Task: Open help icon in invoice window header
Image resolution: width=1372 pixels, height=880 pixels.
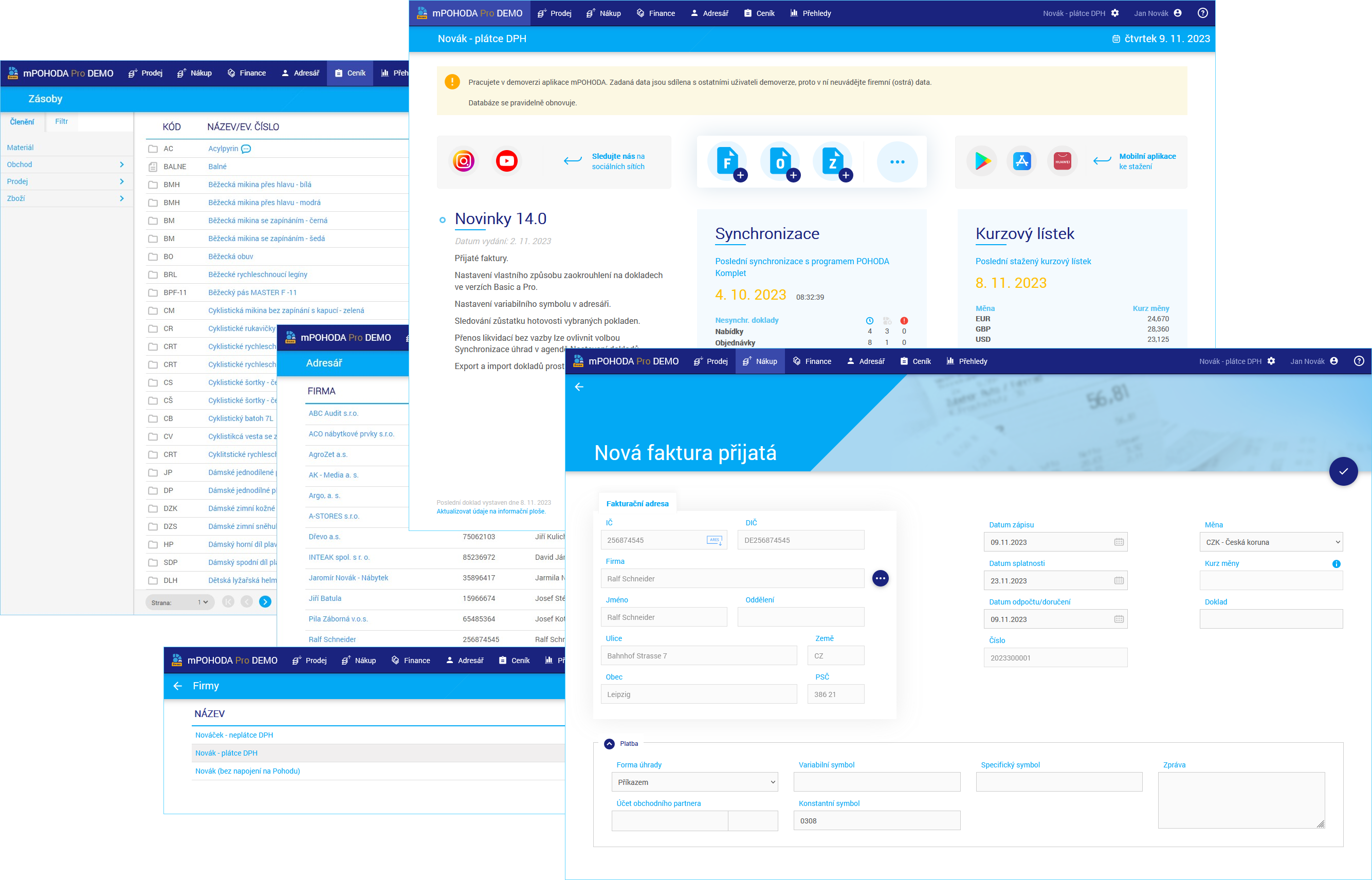Action: tap(1359, 361)
